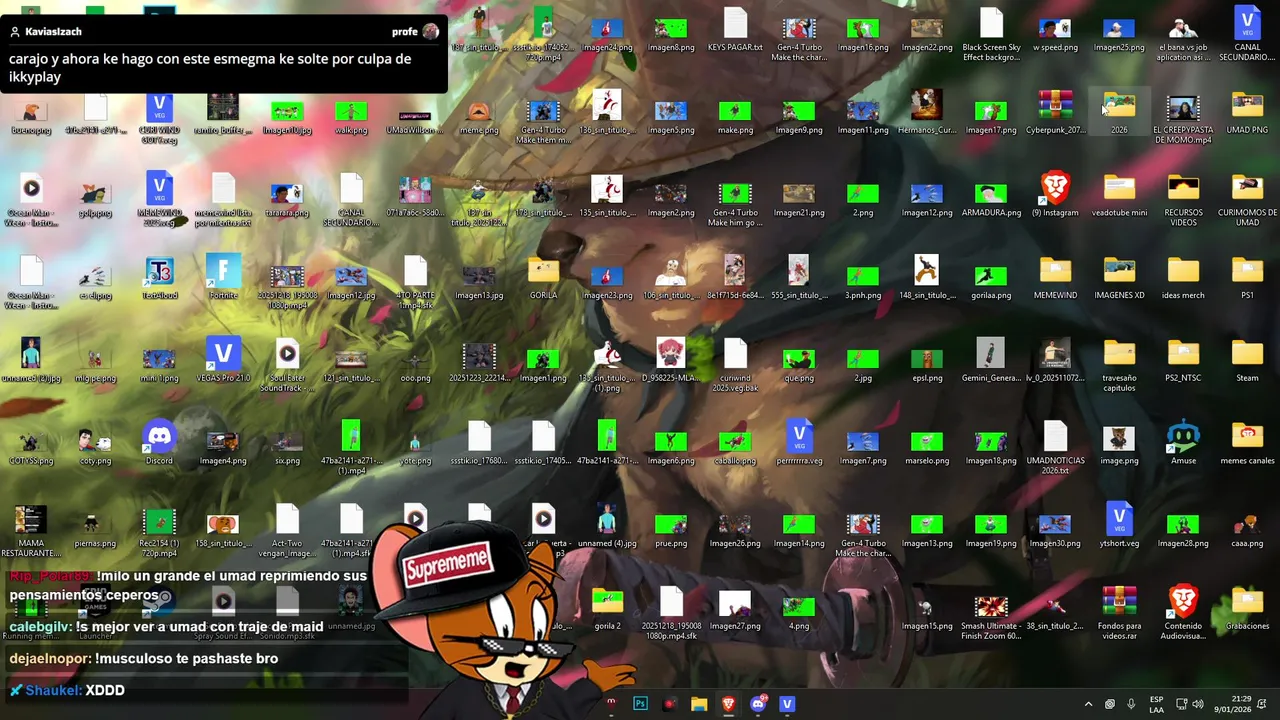Open the make.png image

pyautogui.click(x=735, y=112)
